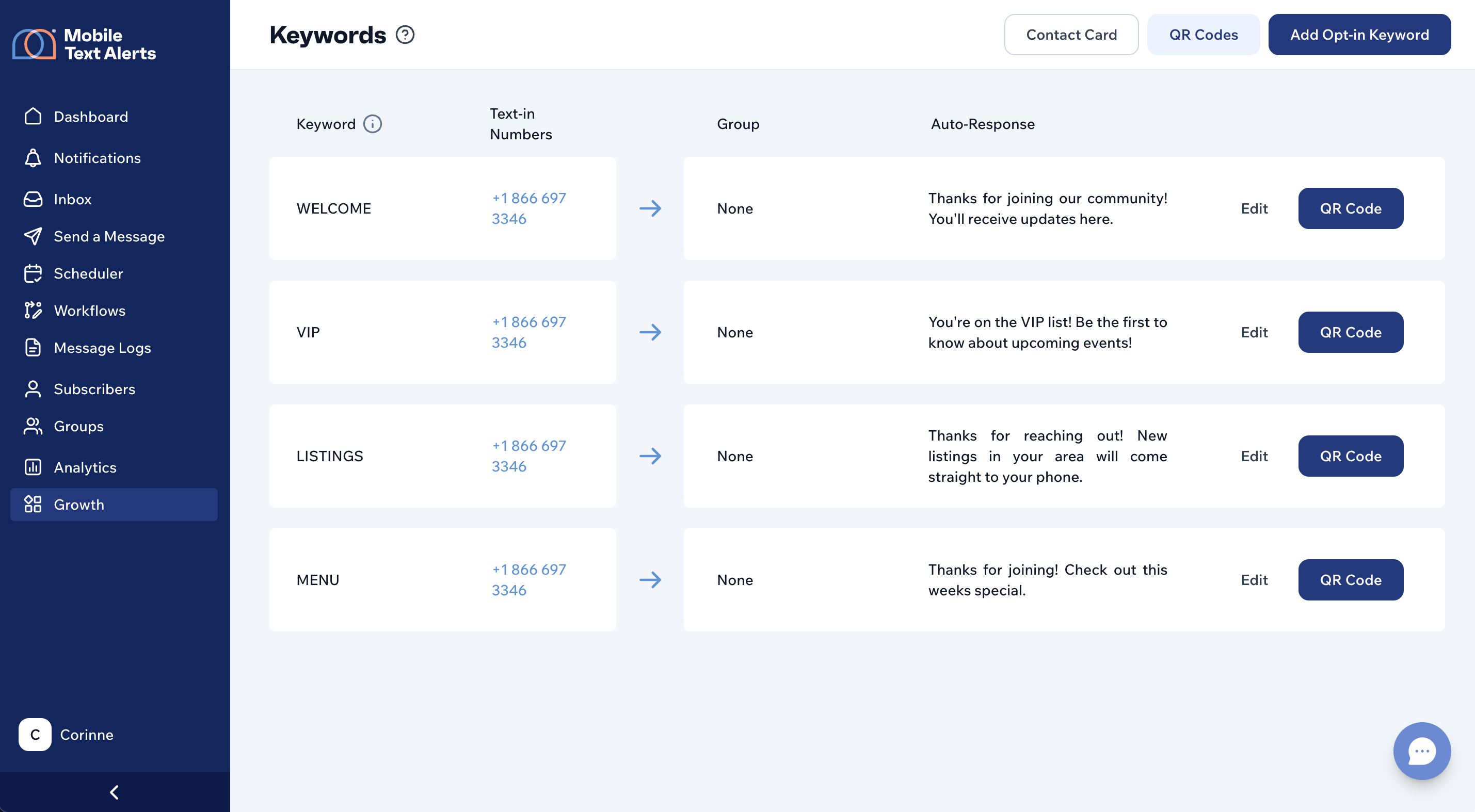This screenshot has height=812, width=1475.
Task: Edit the VIP keyword
Action: 1254,332
